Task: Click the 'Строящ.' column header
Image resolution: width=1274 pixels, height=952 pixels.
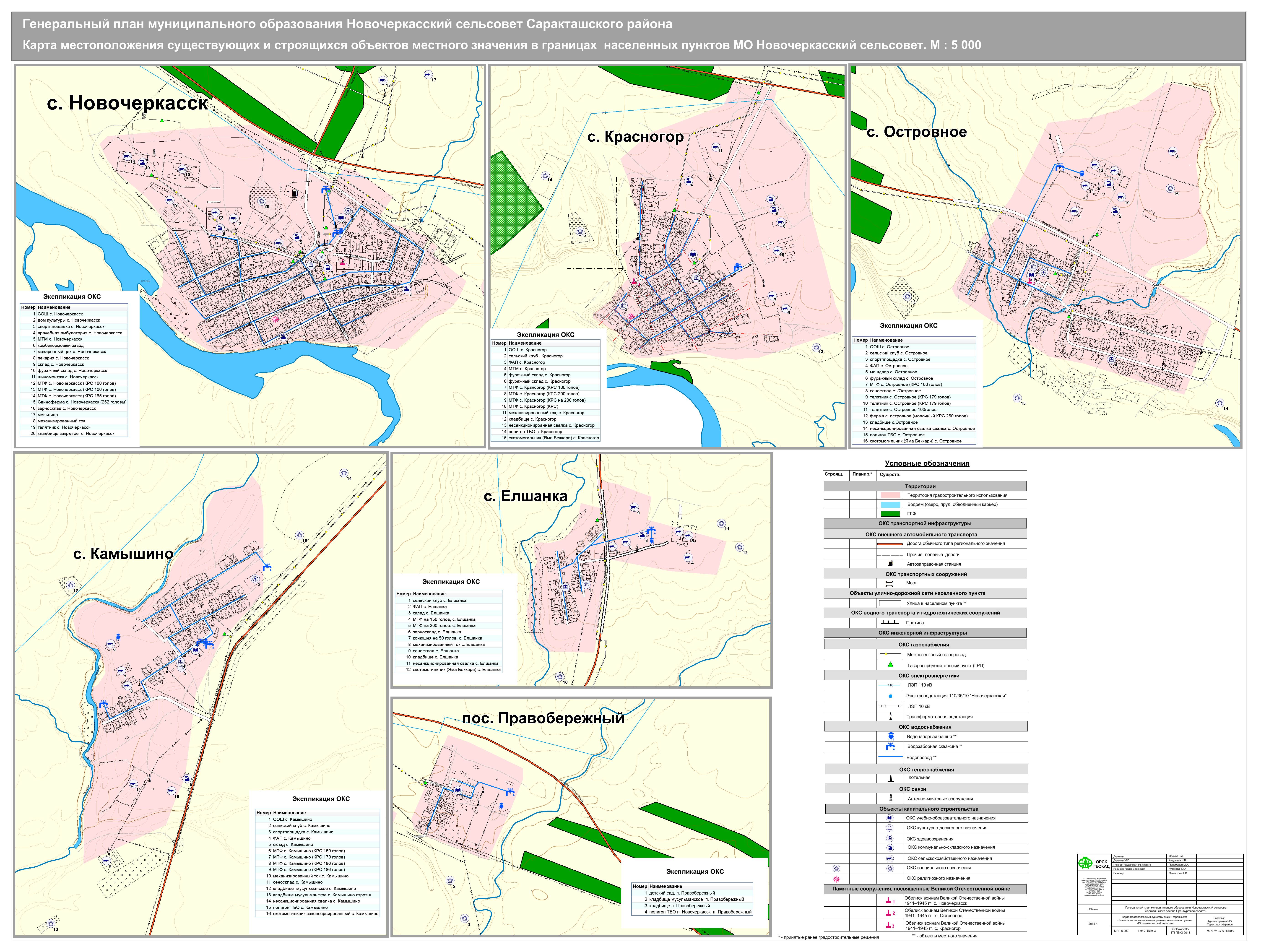Action: point(834,475)
